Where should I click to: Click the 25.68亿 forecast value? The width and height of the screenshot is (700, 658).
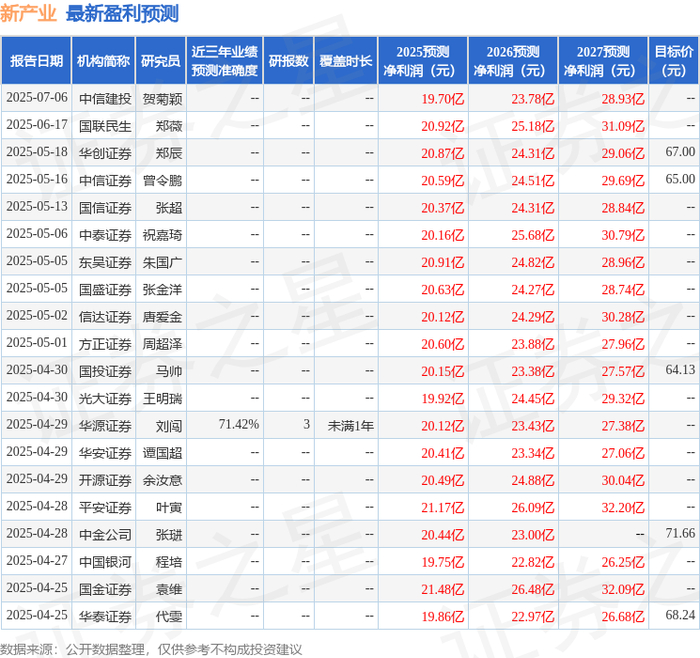click(x=533, y=235)
